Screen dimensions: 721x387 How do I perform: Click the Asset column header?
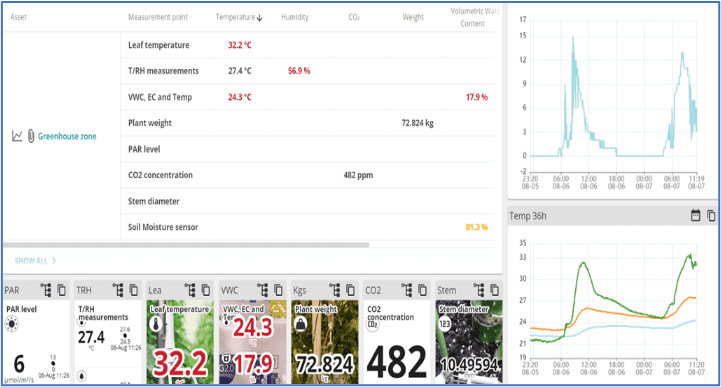18,17
